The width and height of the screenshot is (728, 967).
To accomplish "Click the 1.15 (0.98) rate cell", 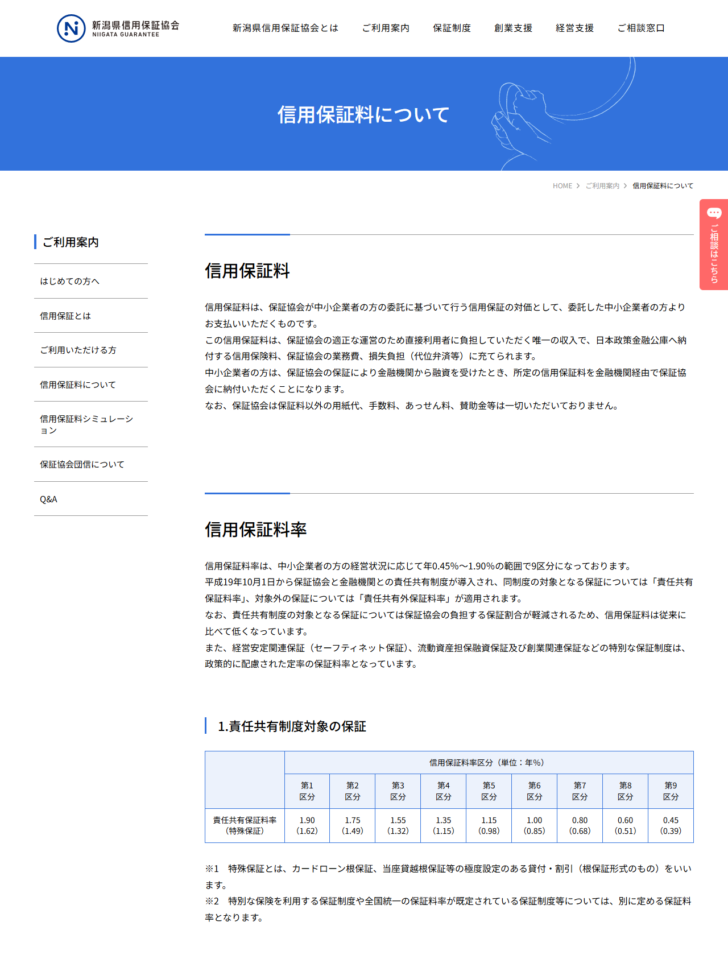I will pyautogui.click(x=489, y=826).
